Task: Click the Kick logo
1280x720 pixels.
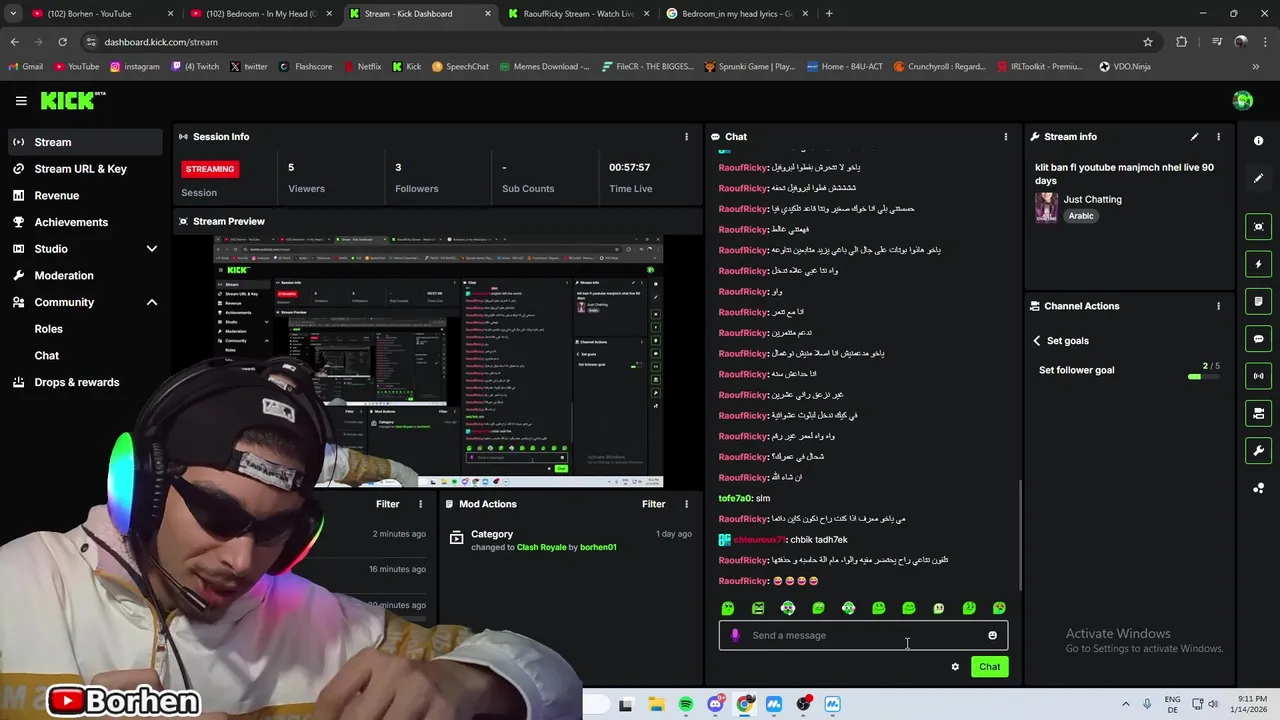Action: pos(72,100)
